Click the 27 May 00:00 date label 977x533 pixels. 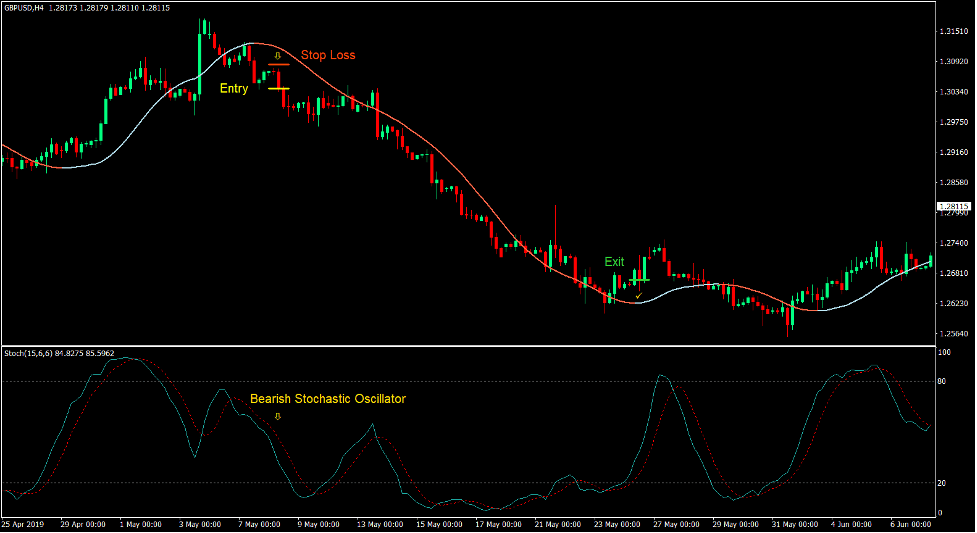[676, 524]
